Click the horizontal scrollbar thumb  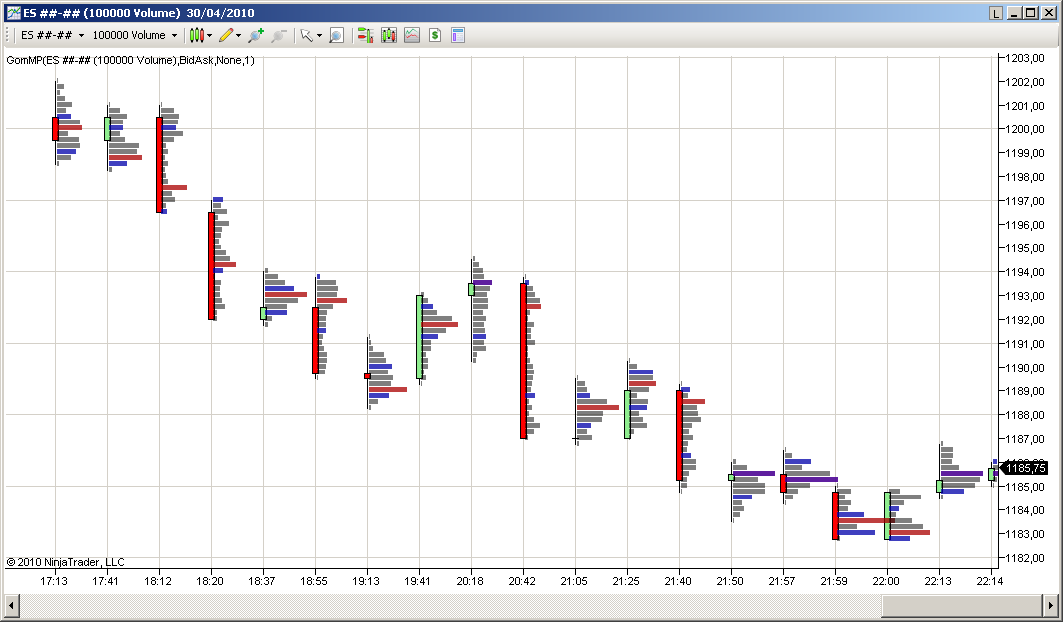[x=961, y=604]
